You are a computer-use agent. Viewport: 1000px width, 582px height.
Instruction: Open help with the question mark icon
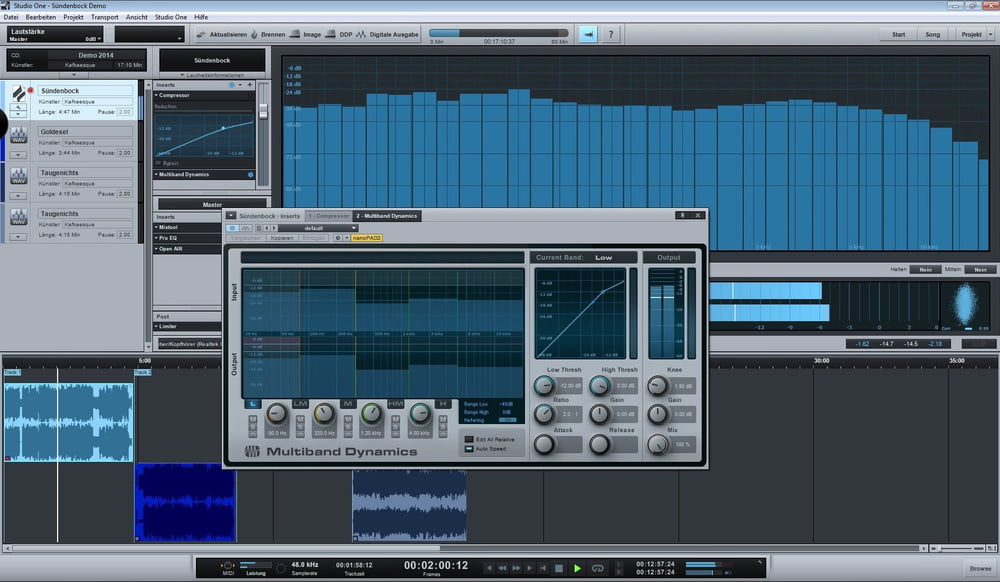tap(611, 34)
